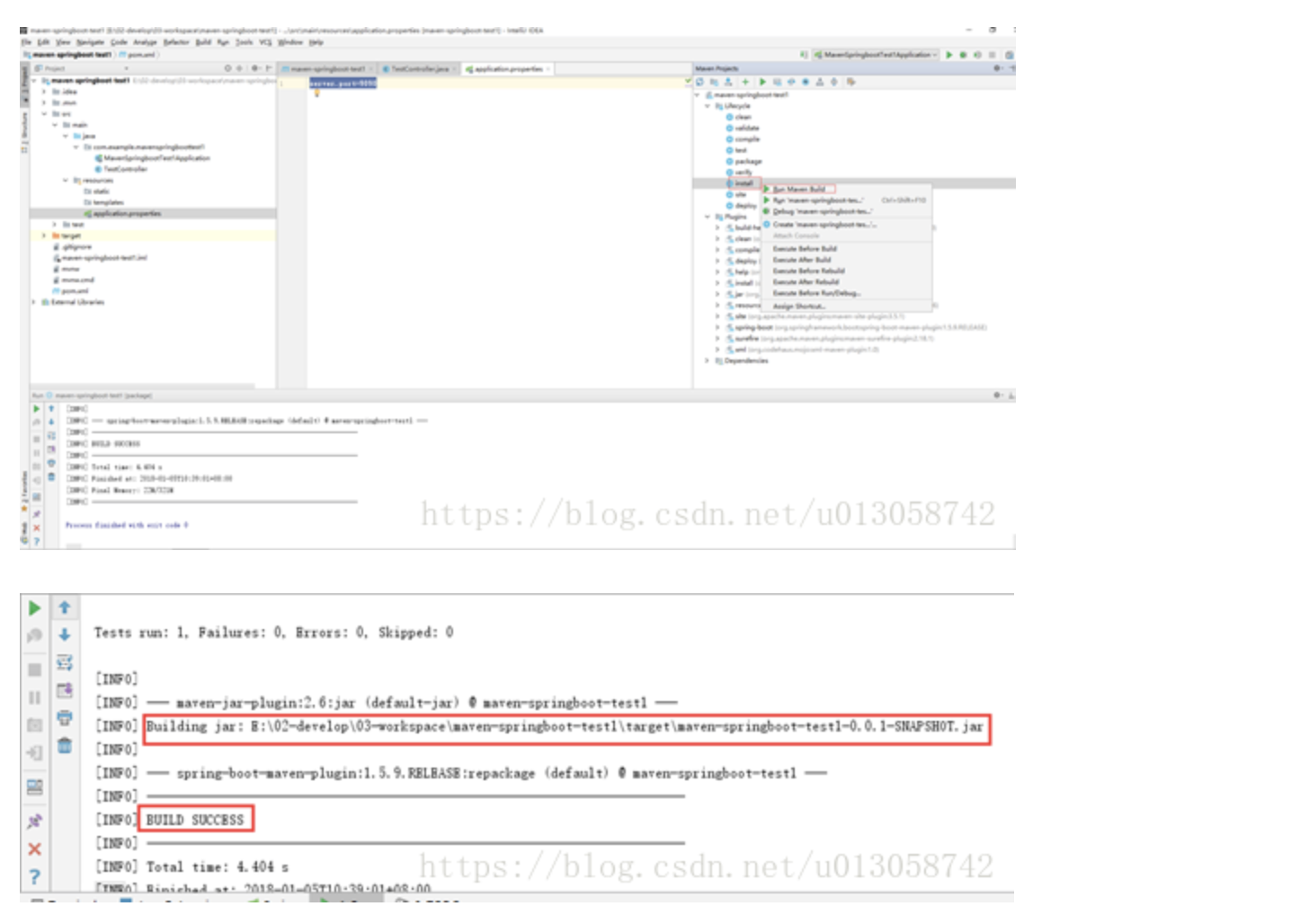Toggle soft-wrap icon in enlarged console
The image size is (1291, 924).
point(65,662)
